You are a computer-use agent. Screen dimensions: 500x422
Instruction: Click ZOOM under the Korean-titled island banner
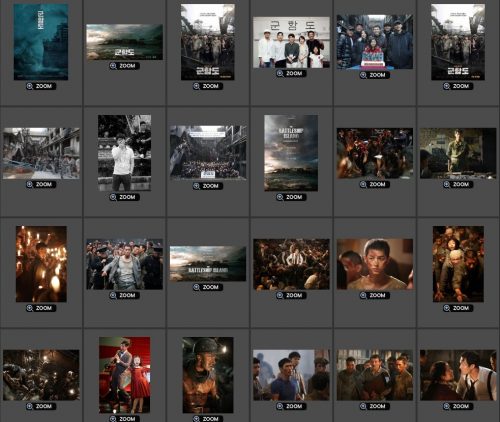[x=124, y=66]
